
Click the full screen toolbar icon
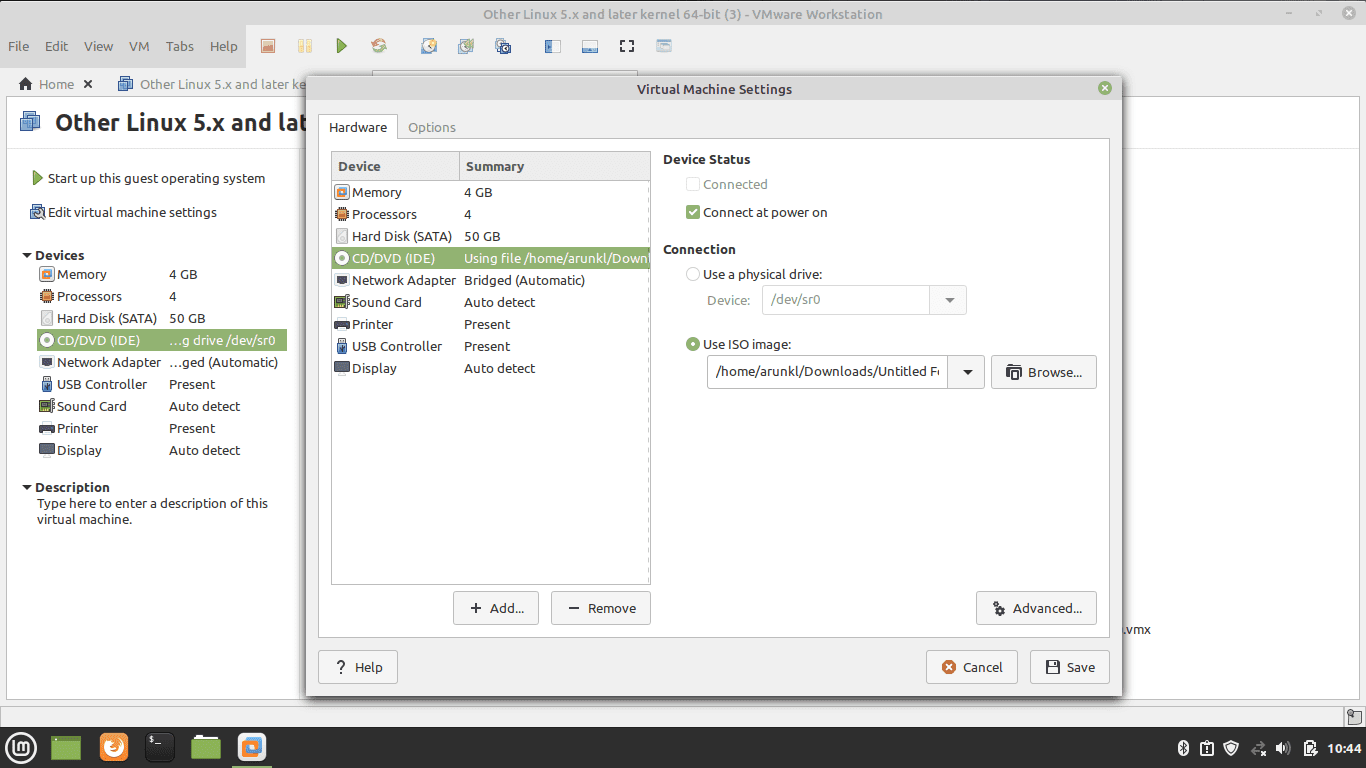(x=627, y=46)
